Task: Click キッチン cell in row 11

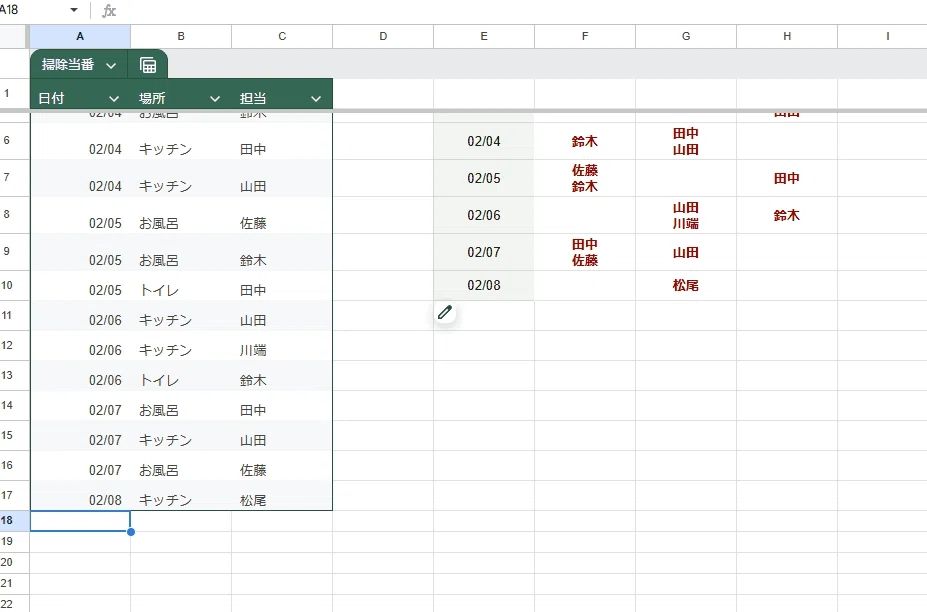Action: [x=181, y=316]
